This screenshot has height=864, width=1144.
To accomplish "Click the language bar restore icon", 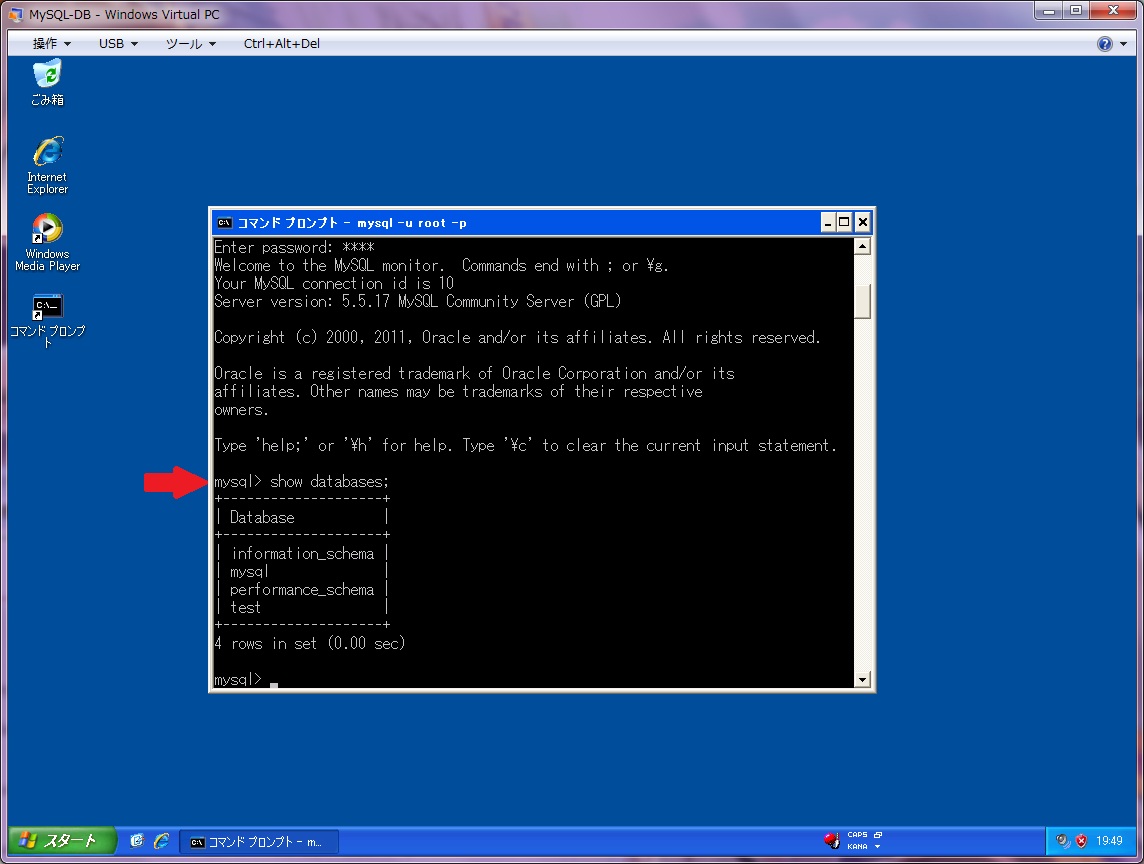I will tap(878, 835).
